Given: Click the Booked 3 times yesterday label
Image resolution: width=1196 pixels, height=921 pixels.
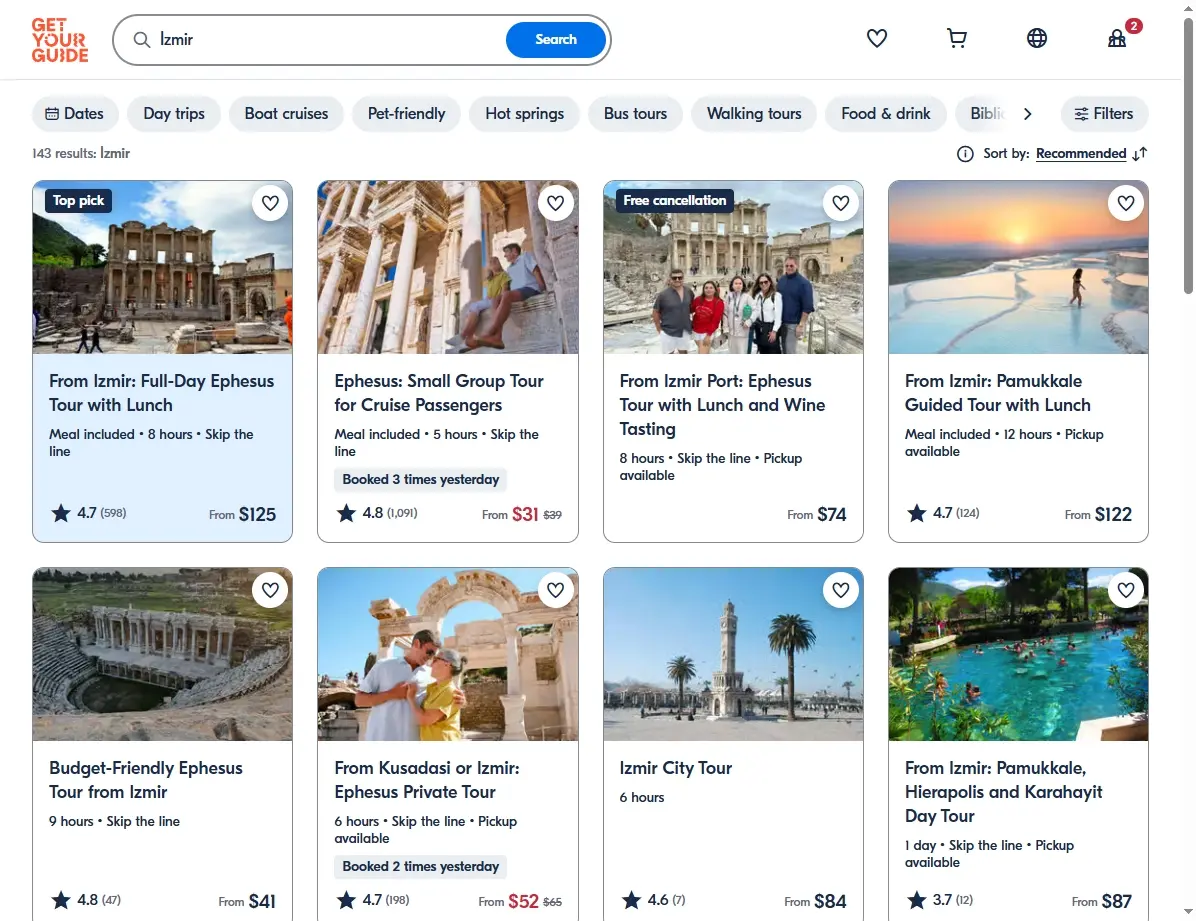Looking at the screenshot, I should click(421, 479).
